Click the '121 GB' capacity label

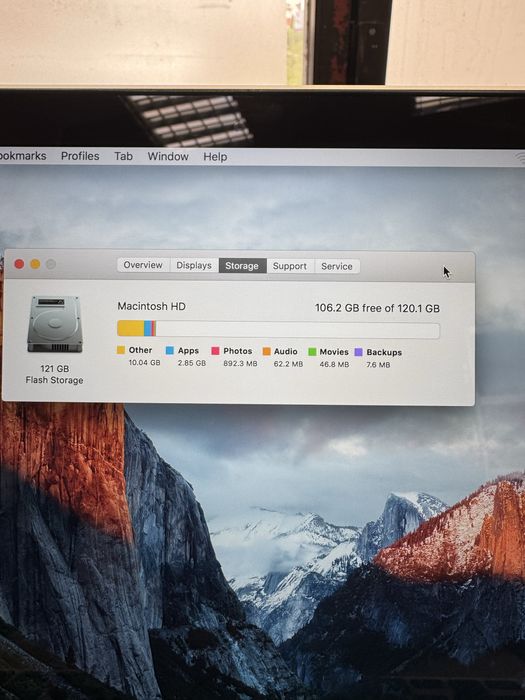54,368
